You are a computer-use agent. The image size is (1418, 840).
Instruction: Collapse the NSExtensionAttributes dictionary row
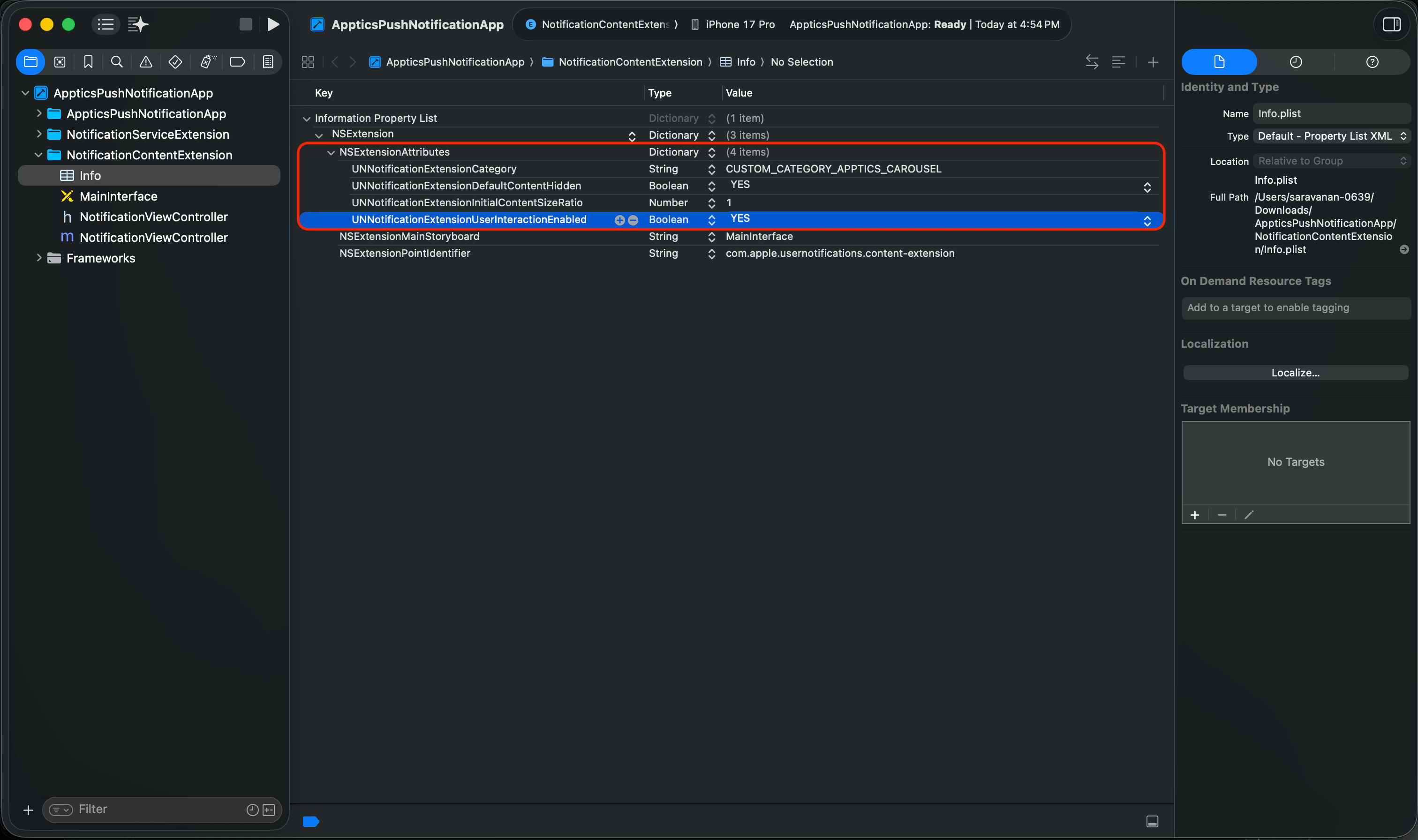331,152
